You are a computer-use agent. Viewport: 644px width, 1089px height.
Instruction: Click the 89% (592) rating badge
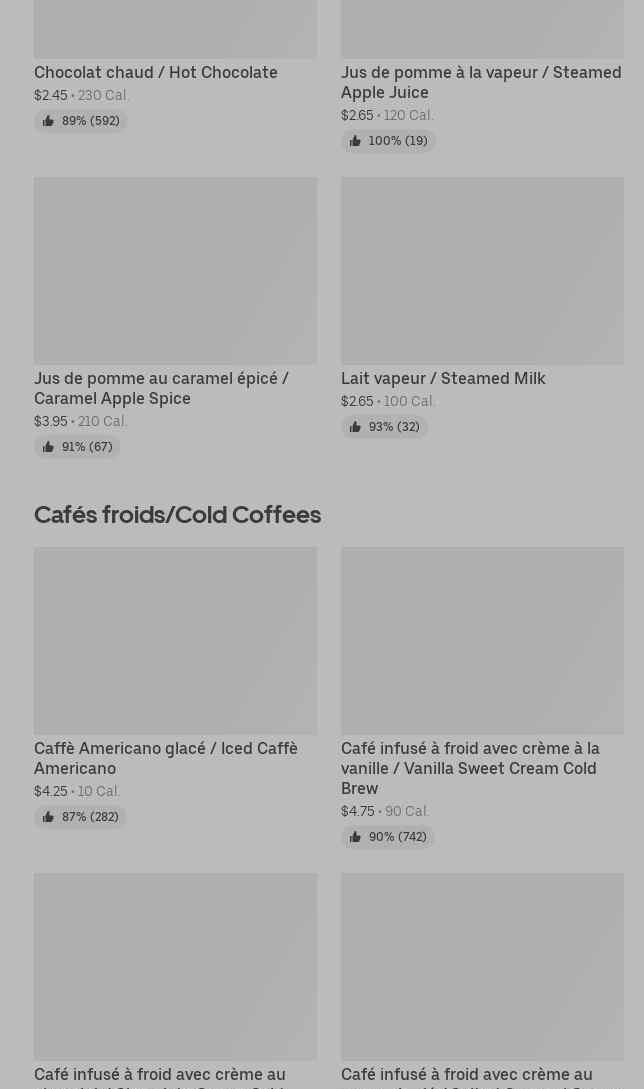(x=81, y=121)
